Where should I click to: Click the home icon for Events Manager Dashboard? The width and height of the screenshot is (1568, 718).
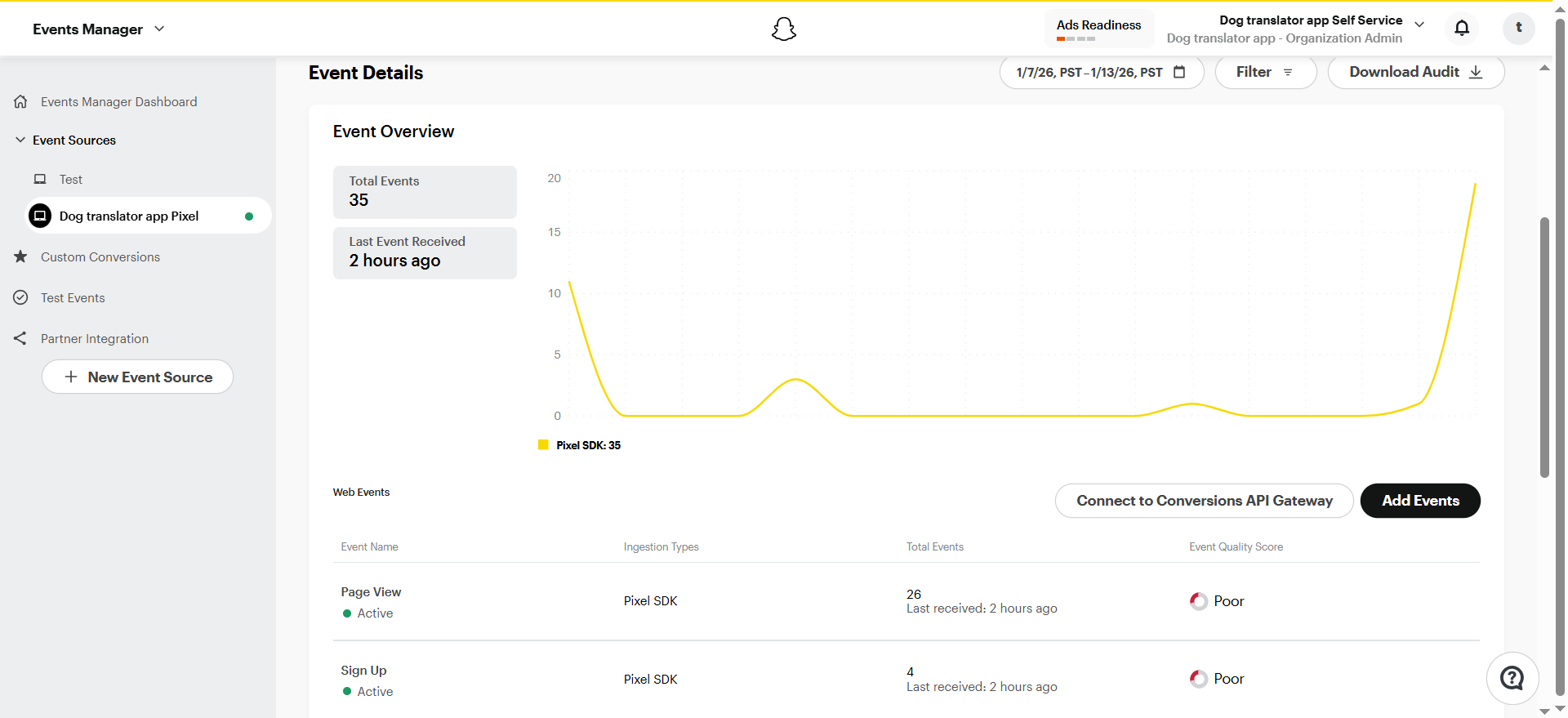coord(20,101)
